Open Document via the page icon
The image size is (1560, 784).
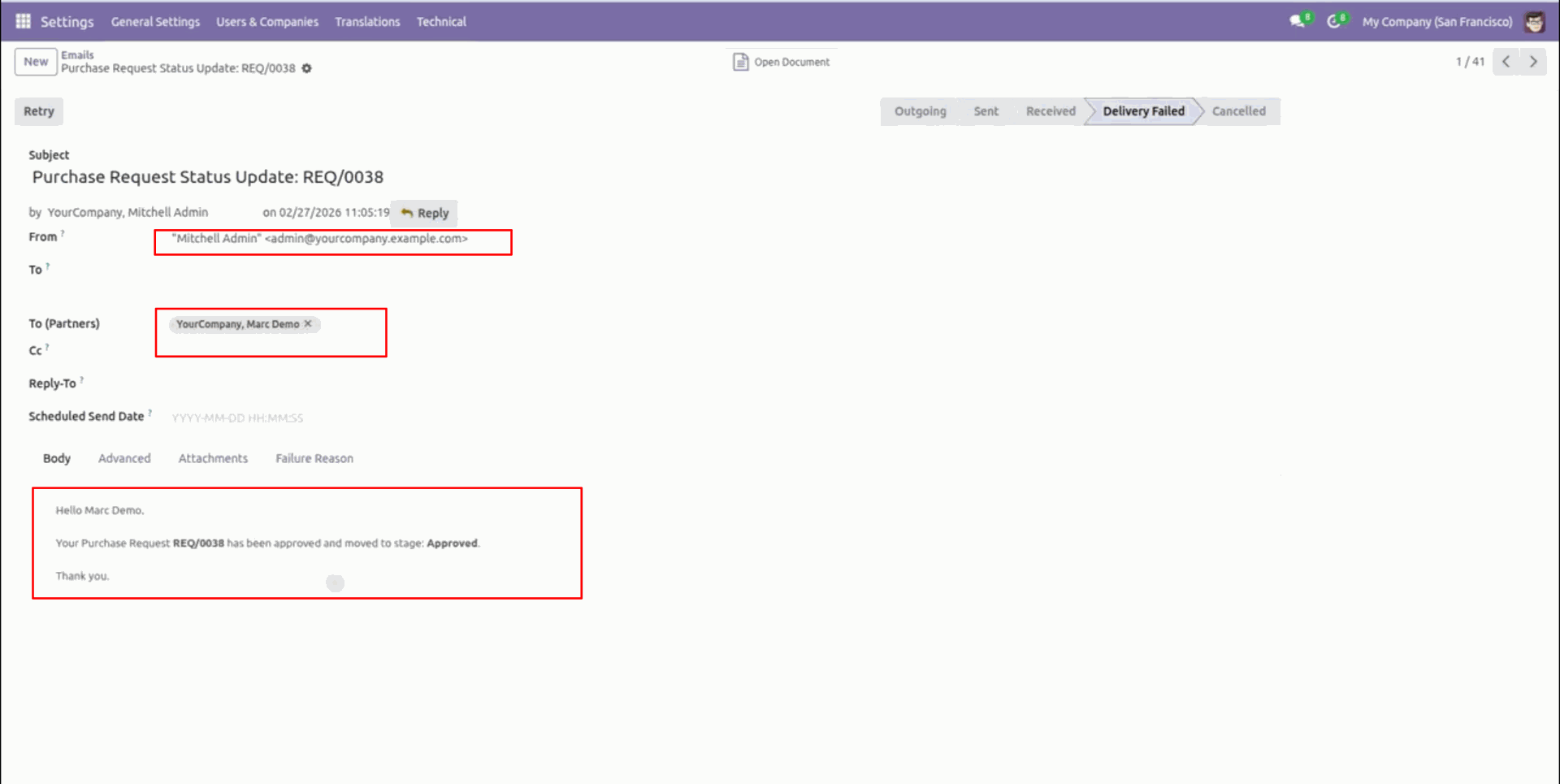coord(740,62)
